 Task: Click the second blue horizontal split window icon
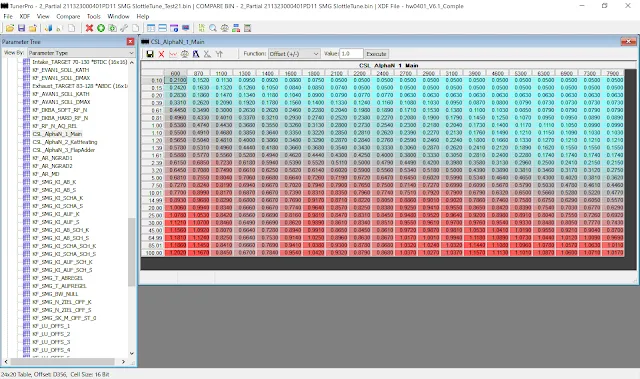click(x=162, y=28)
